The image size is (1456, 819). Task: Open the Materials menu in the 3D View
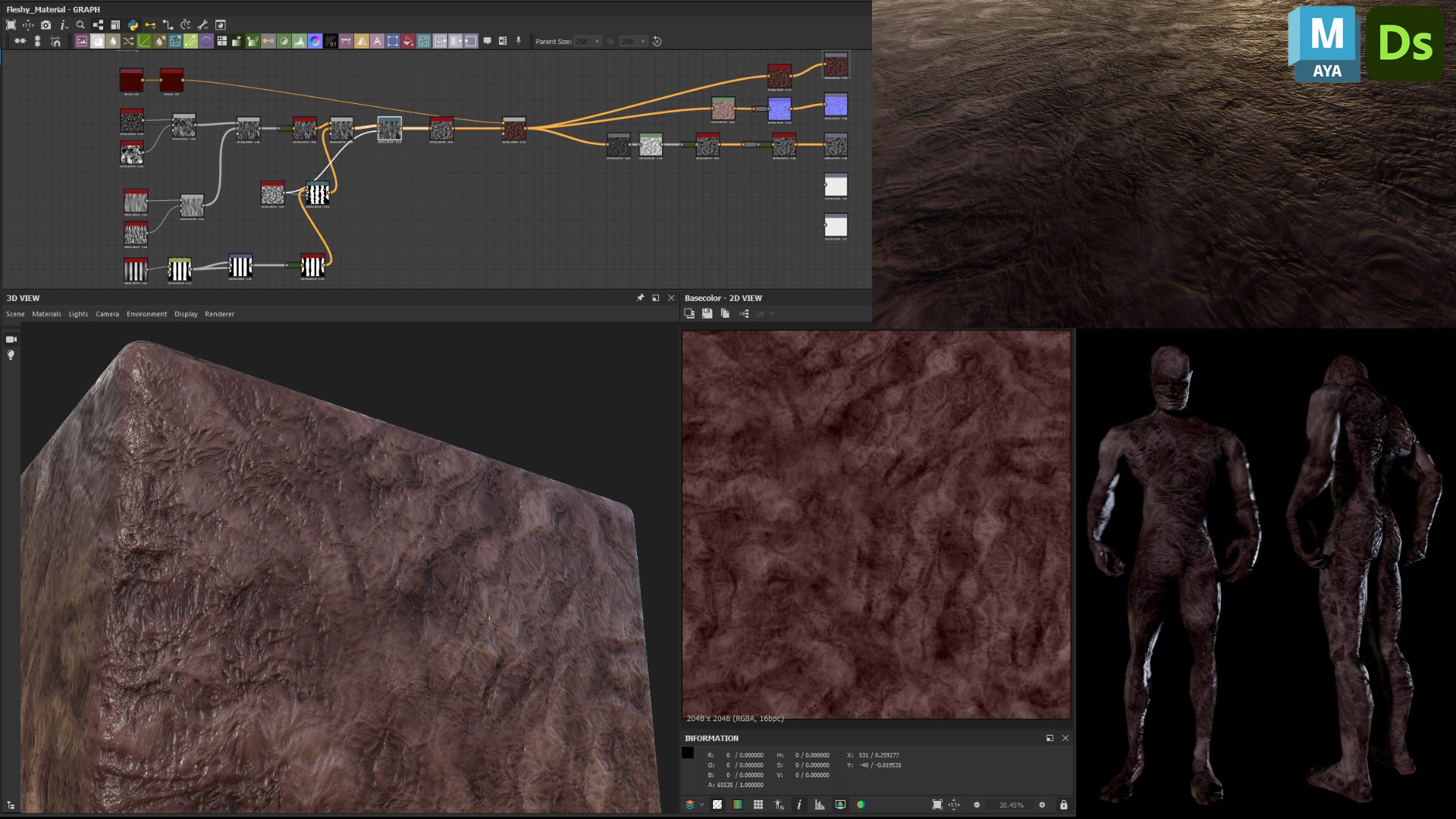pos(47,314)
